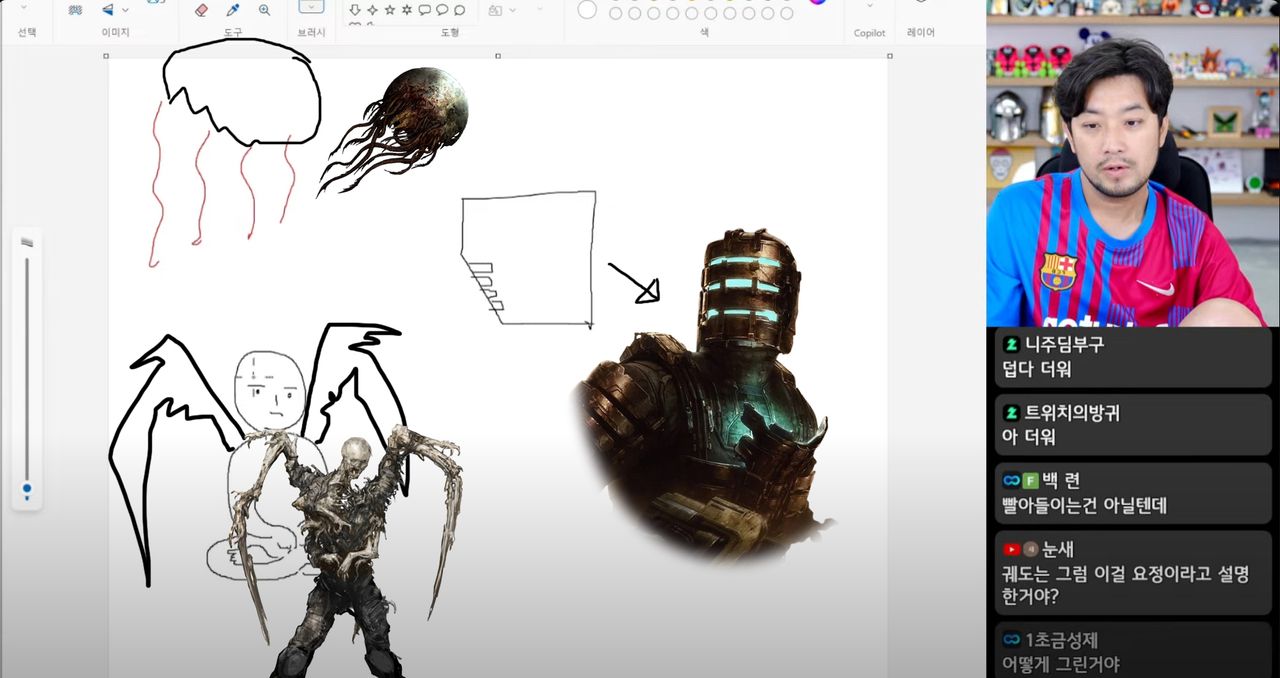Expand the flip options dropdown arrow
1280x678 pixels.
pos(125,10)
